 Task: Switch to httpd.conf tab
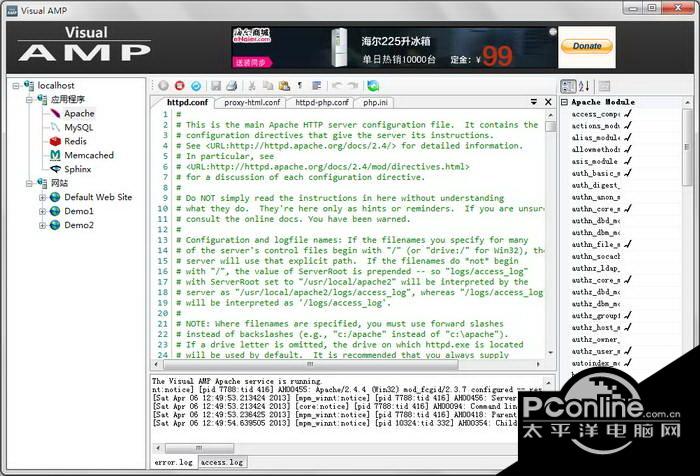(187, 102)
